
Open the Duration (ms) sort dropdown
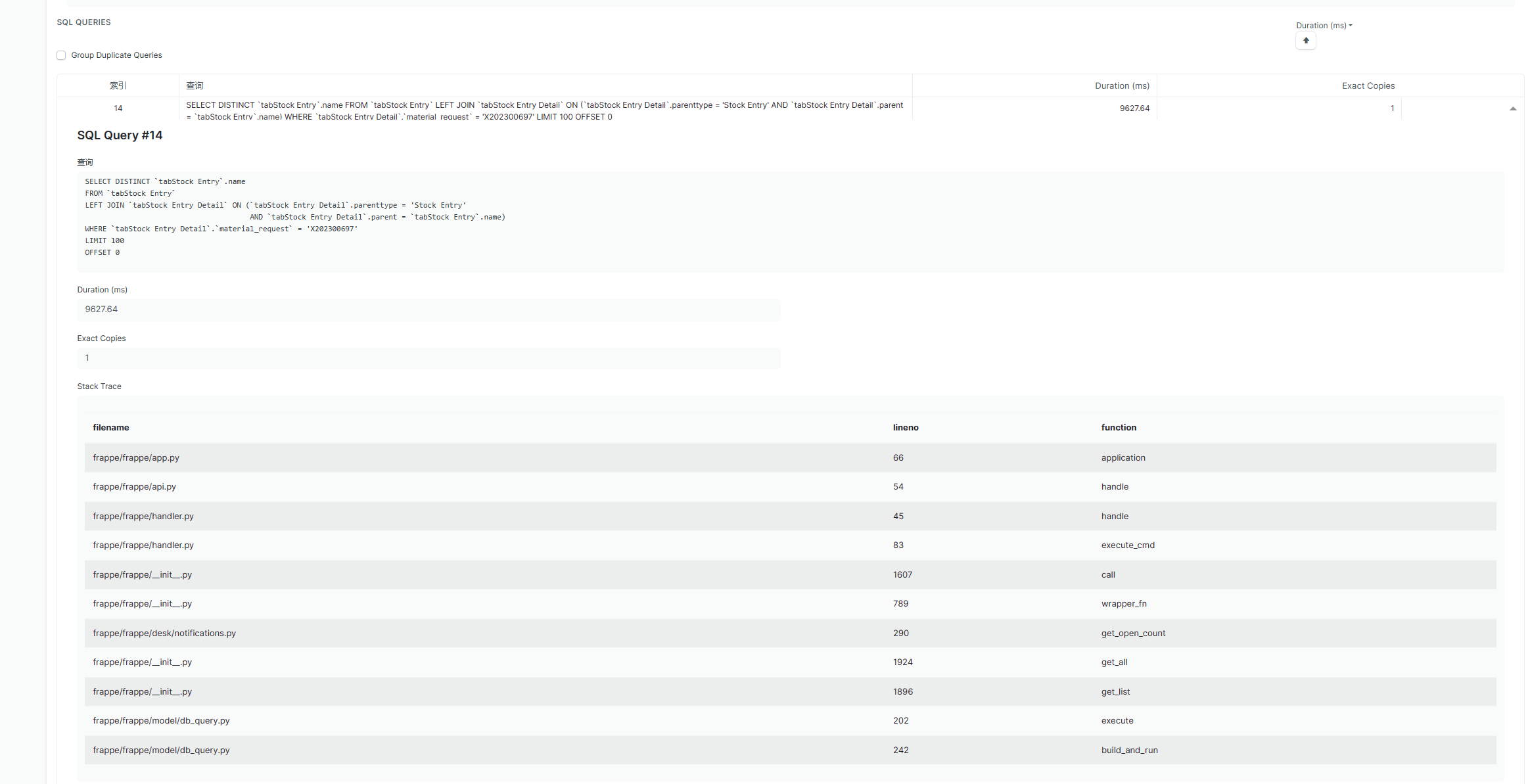click(x=1324, y=25)
